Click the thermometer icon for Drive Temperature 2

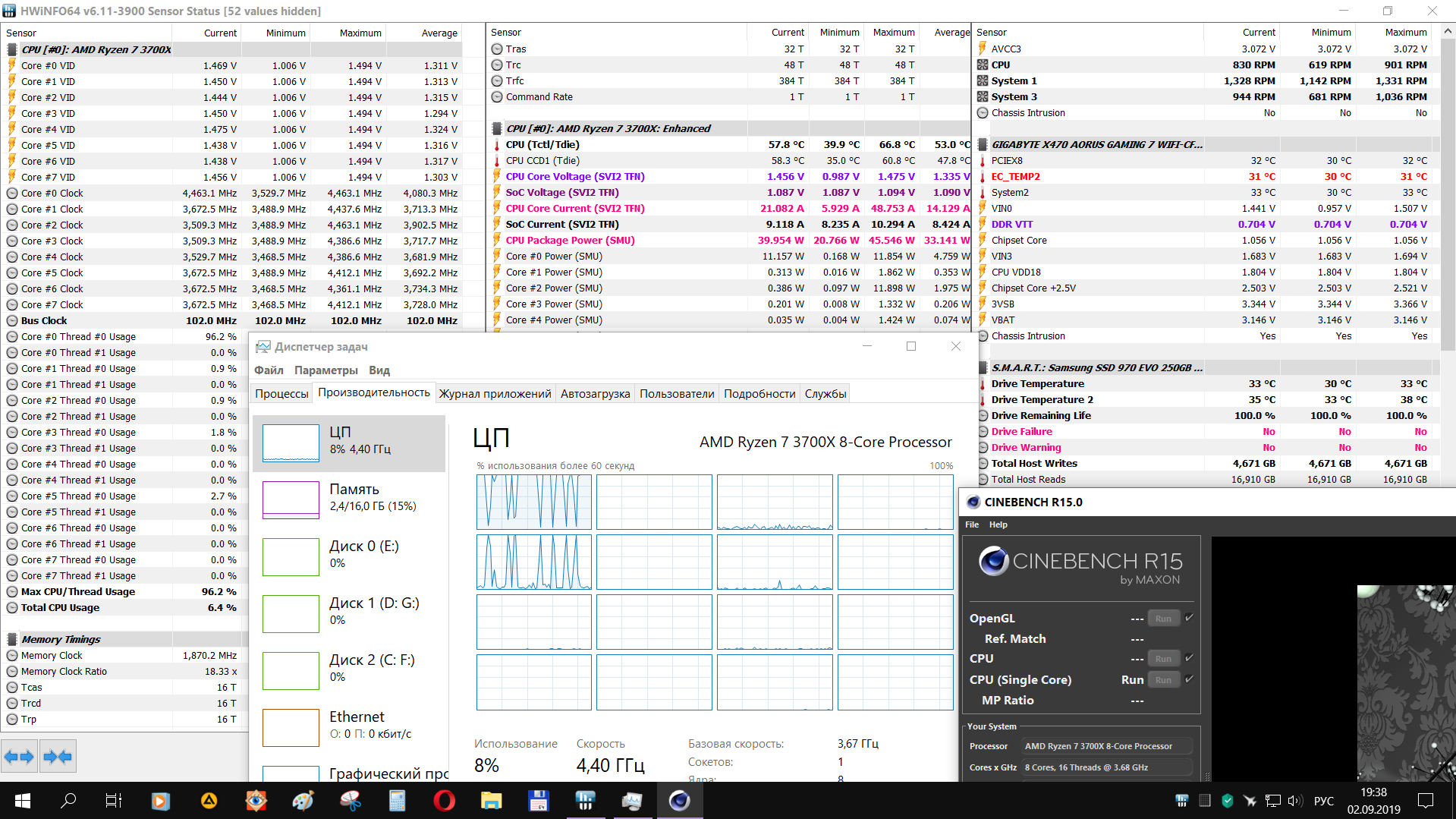pos(983,399)
